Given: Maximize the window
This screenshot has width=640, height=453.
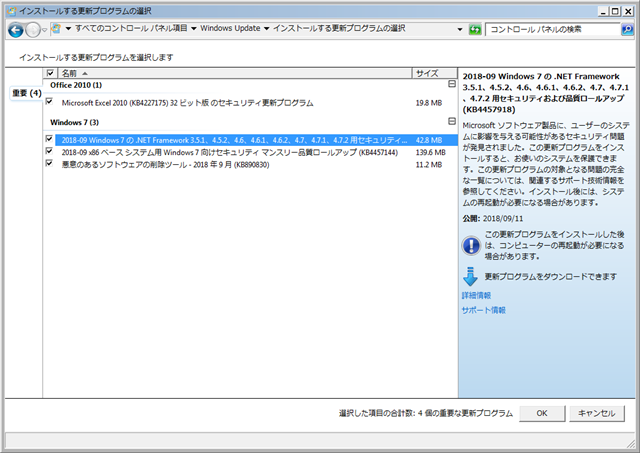Looking at the screenshot, I should (615, 11).
